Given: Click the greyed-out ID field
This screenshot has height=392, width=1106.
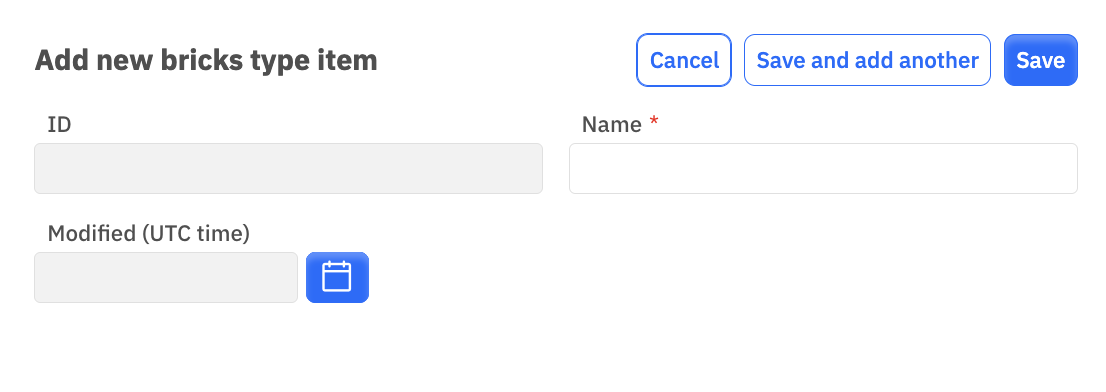Looking at the screenshot, I should click(288, 169).
